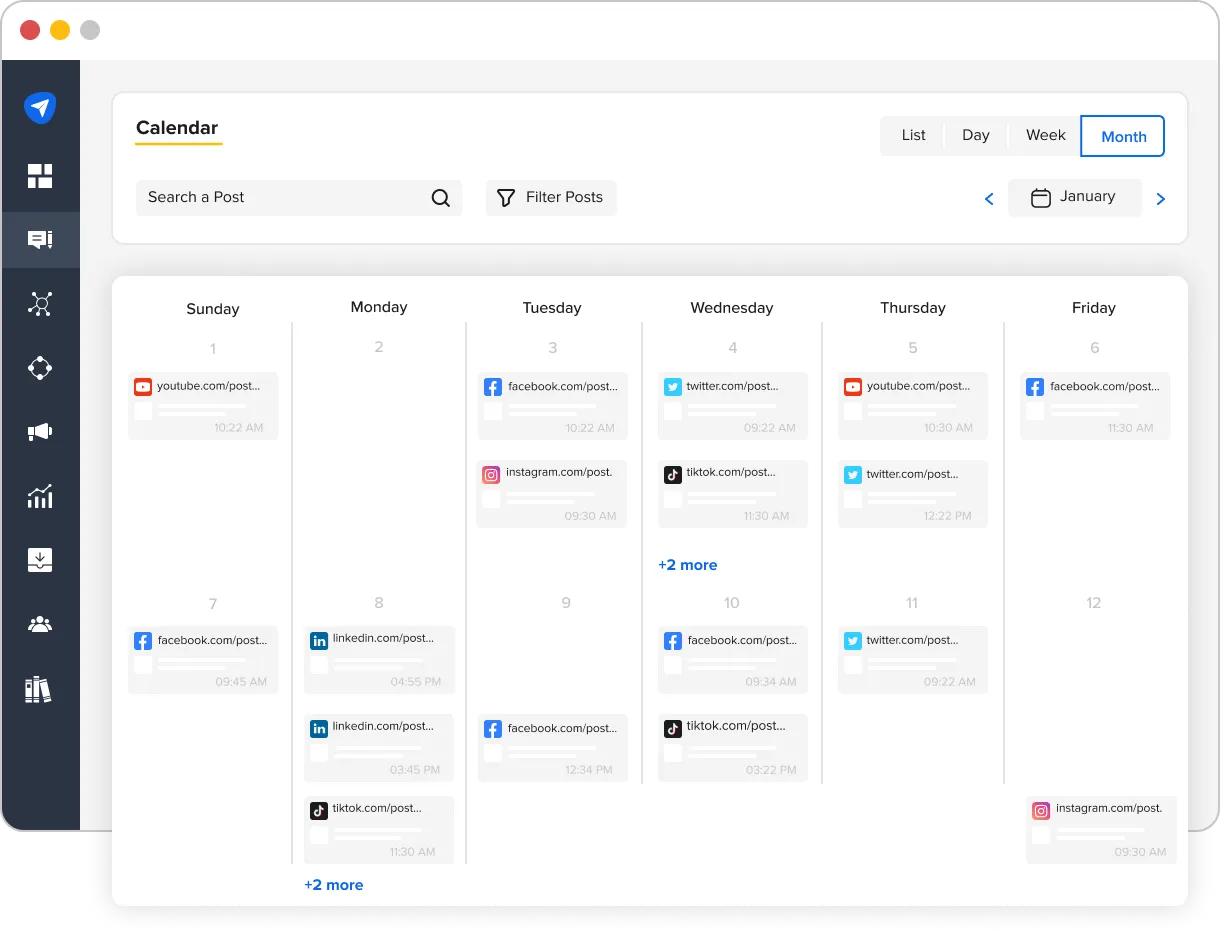Show two more posts under January 8
1220x936 pixels.
[x=334, y=885]
